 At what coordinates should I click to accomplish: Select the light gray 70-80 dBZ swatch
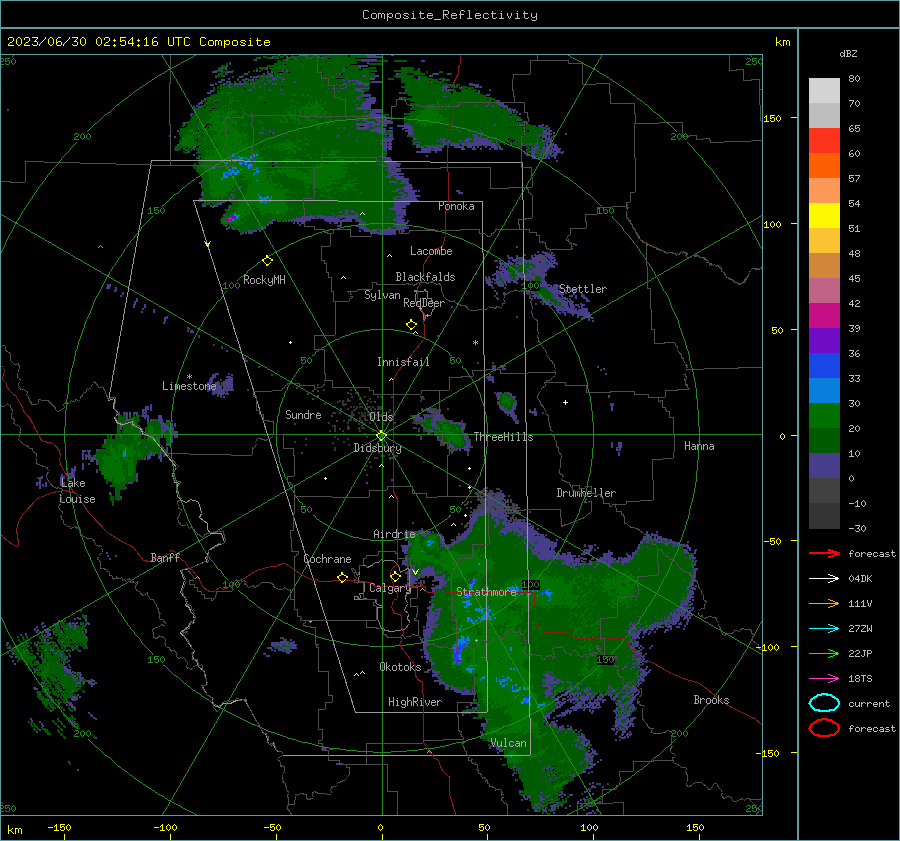[824, 91]
